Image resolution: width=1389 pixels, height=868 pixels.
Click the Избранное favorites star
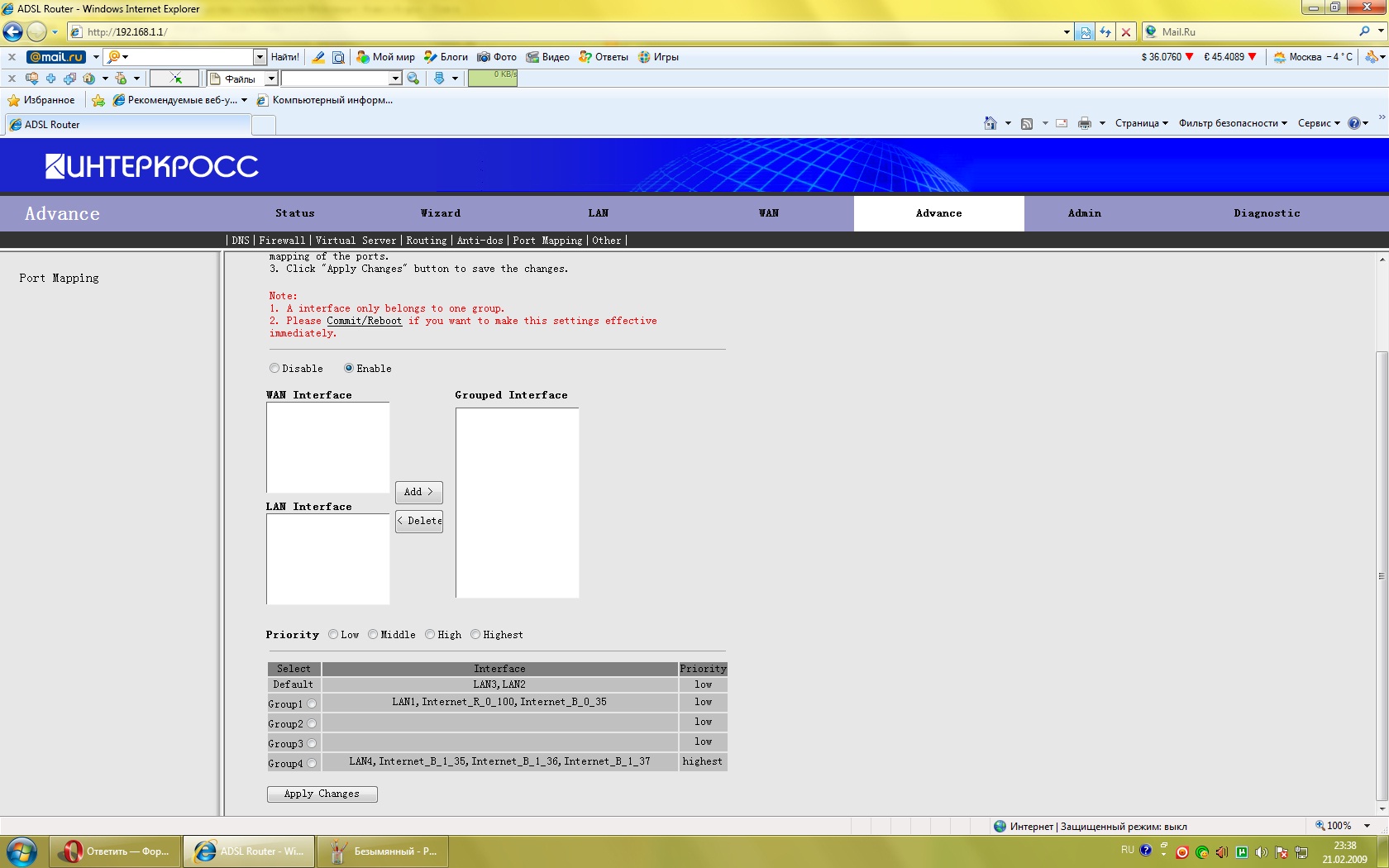point(14,100)
